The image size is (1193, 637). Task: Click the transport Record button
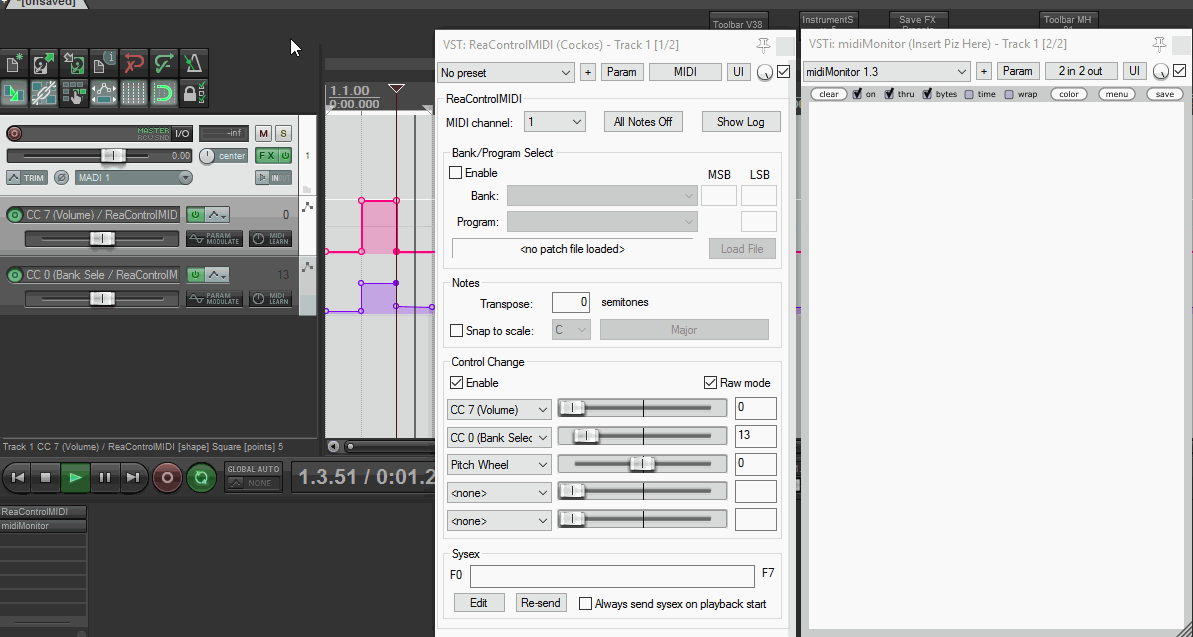pos(167,477)
